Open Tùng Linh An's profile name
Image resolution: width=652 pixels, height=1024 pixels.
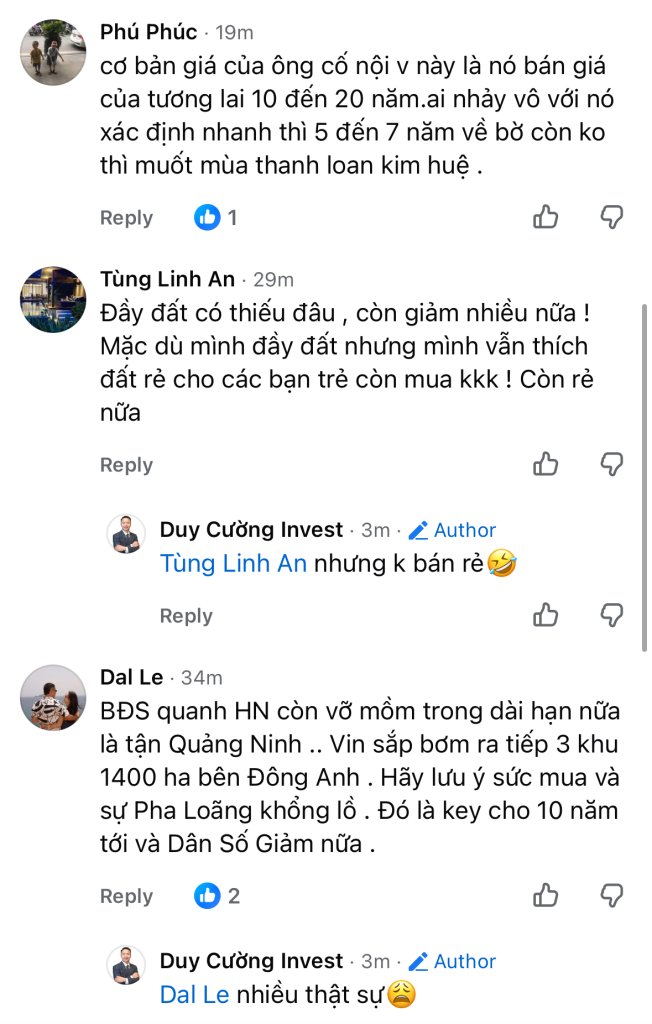[167, 279]
